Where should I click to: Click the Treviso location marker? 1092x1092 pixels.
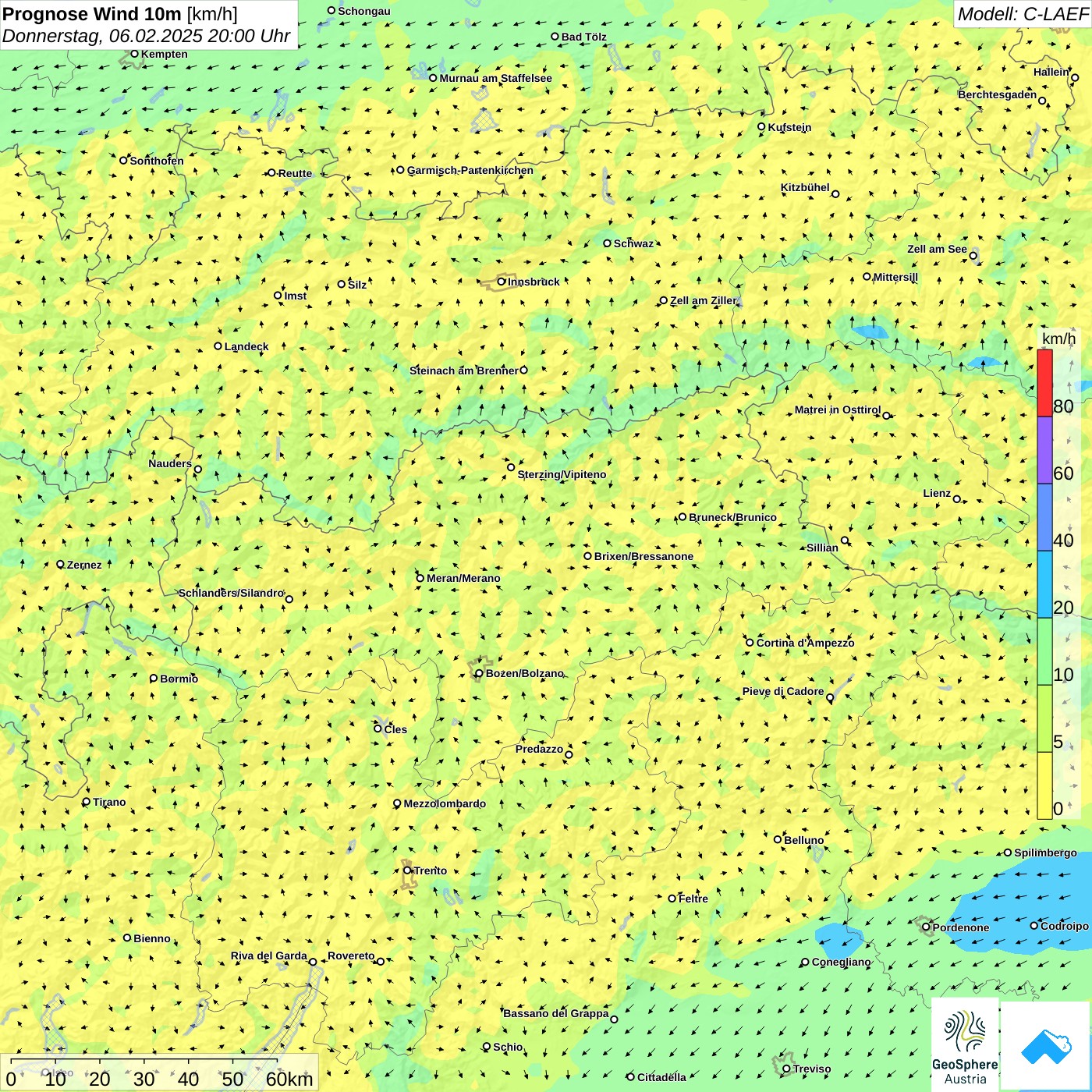click(x=786, y=1069)
